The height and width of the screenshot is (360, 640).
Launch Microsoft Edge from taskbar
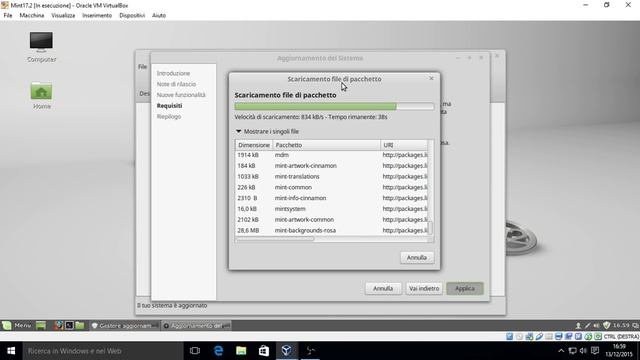click(x=218, y=351)
